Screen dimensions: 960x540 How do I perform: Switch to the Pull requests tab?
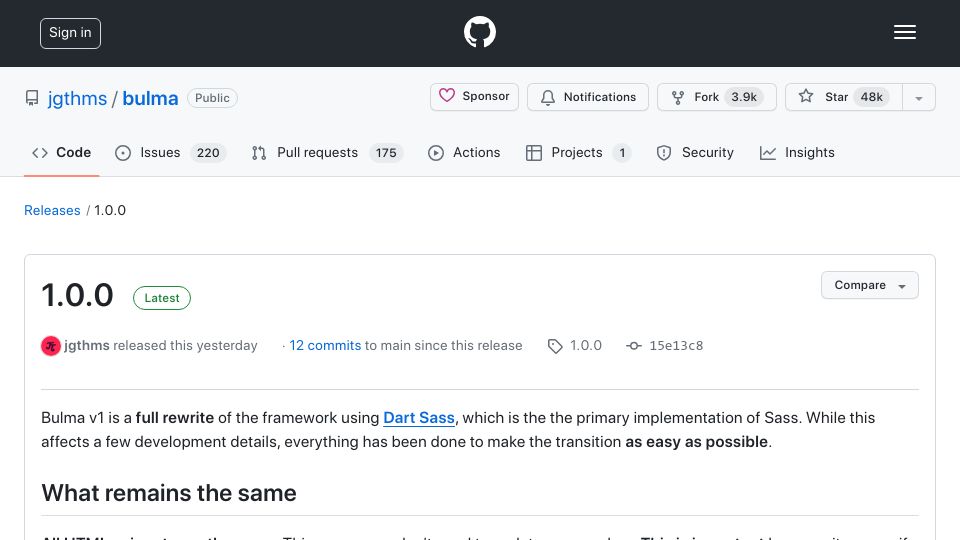click(x=327, y=152)
